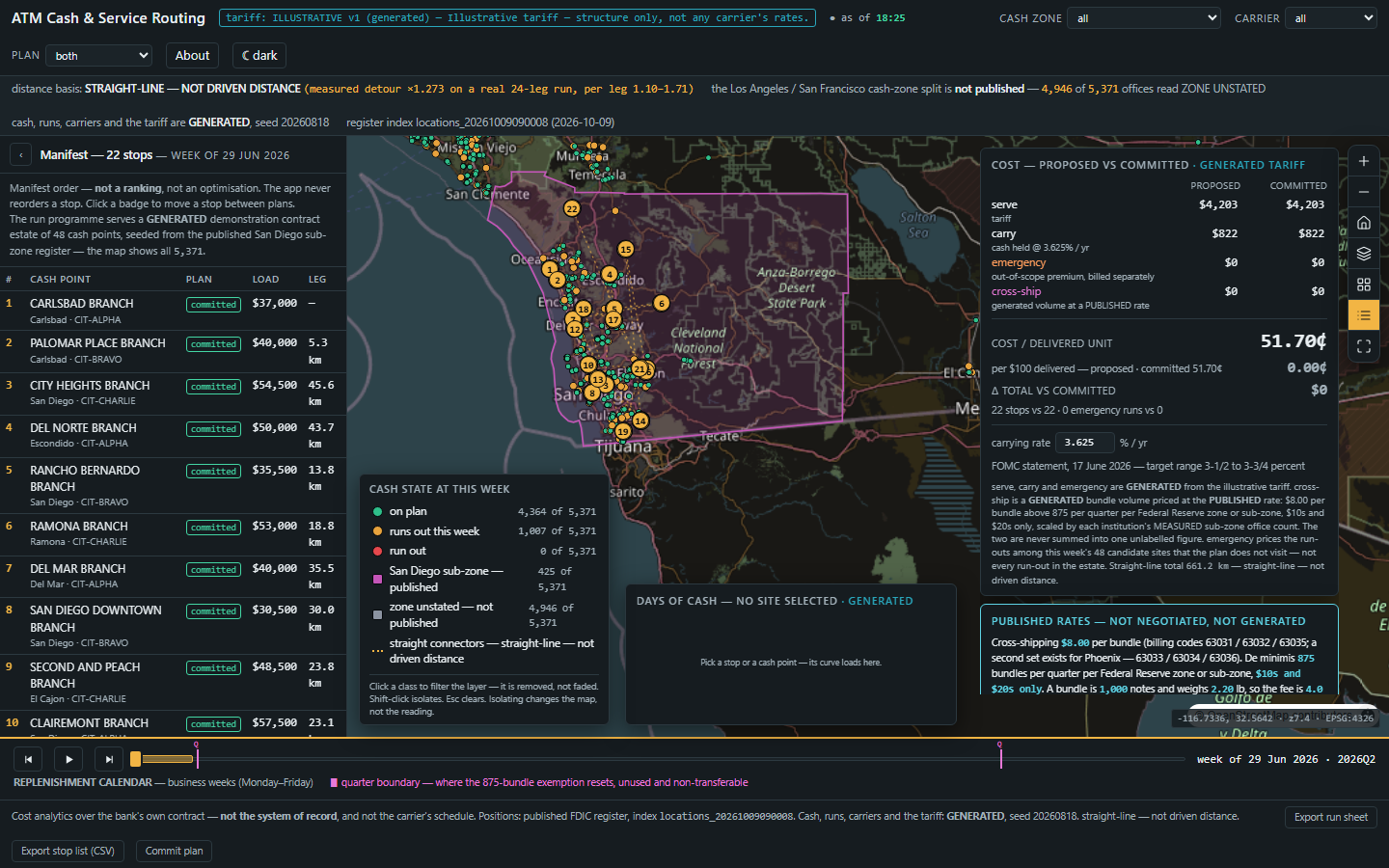
Task: Click map stop marker number 6
Action: coord(661,303)
